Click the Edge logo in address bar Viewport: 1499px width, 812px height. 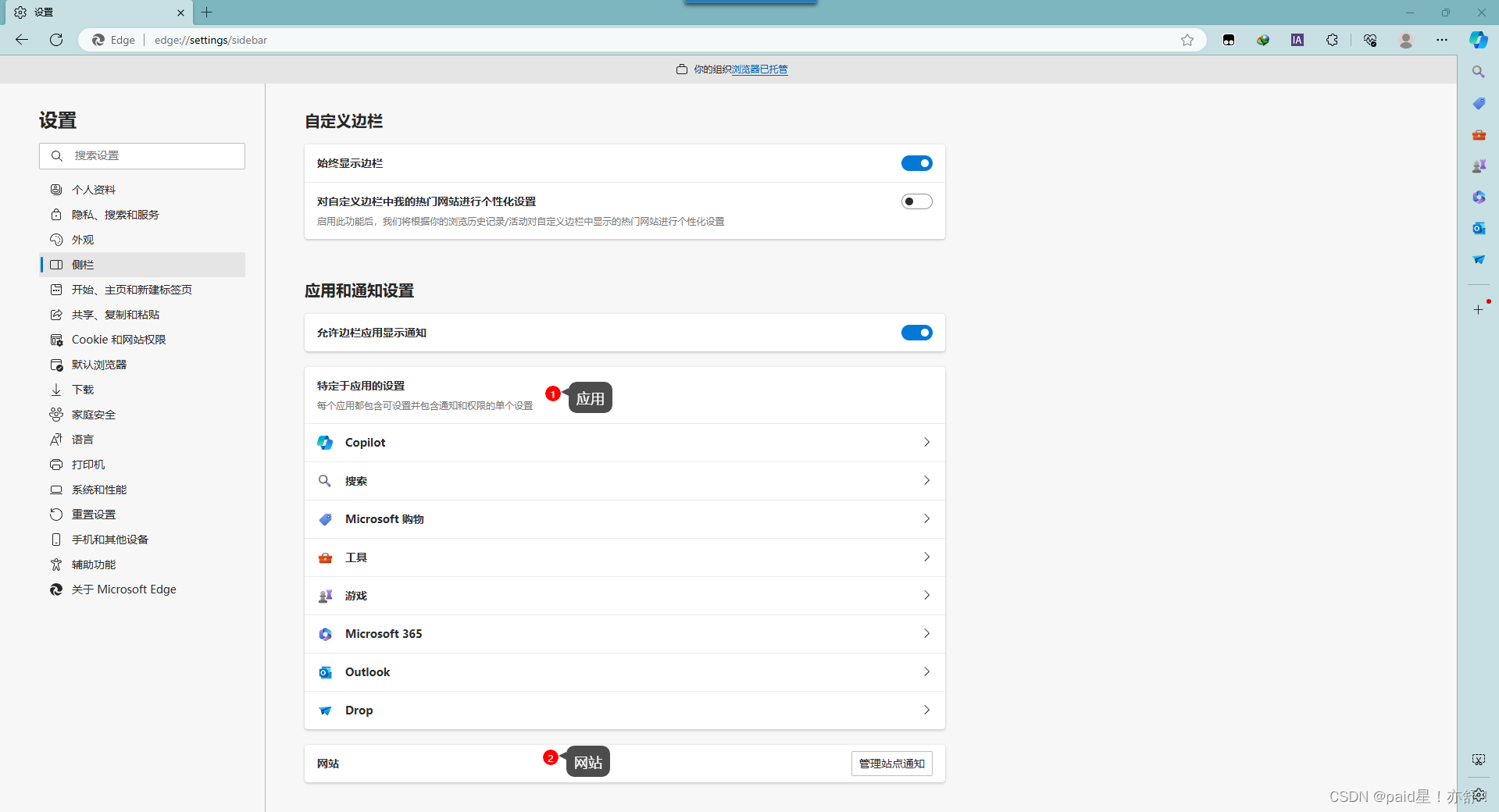[98, 40]
